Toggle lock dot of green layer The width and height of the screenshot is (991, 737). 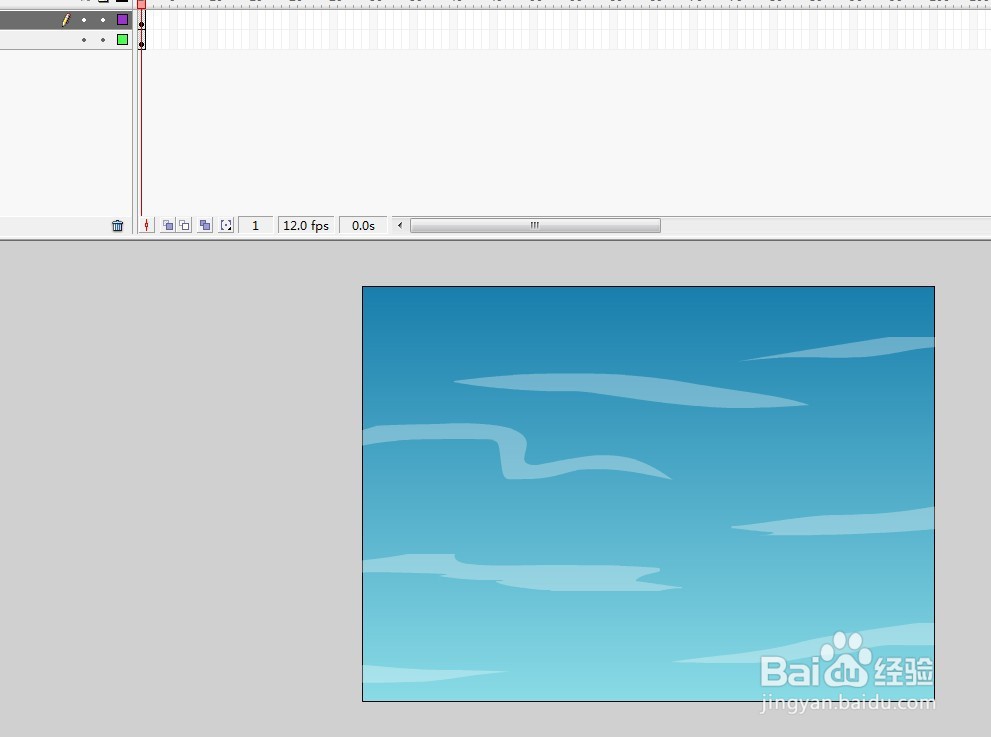tap(103, 40)
